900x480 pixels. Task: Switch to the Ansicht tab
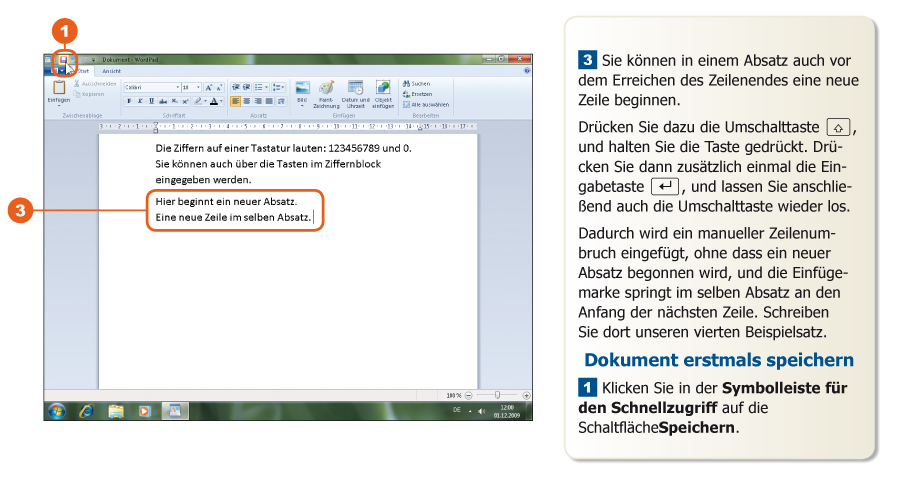111,71
